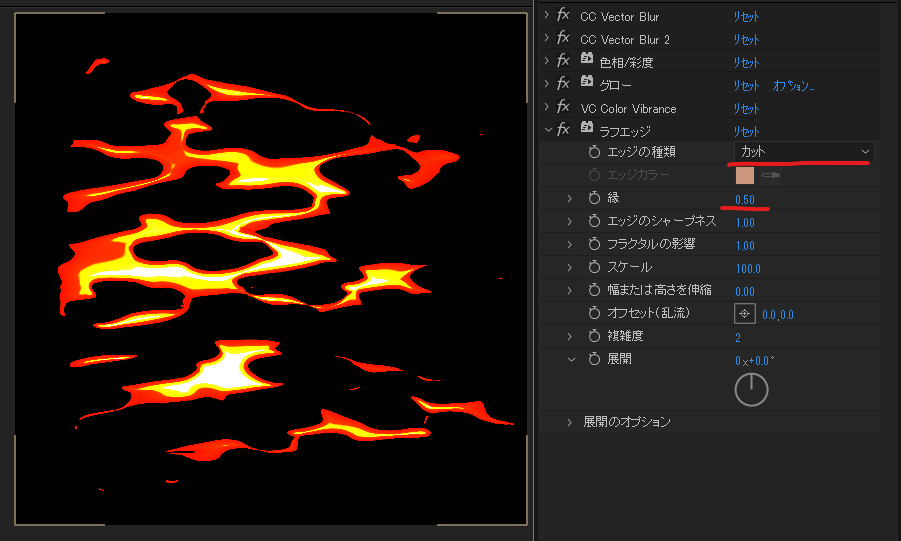Click 32-bit icon beside ラフエッジ
This screenshot has height=541, width=901.
point(587,126)
